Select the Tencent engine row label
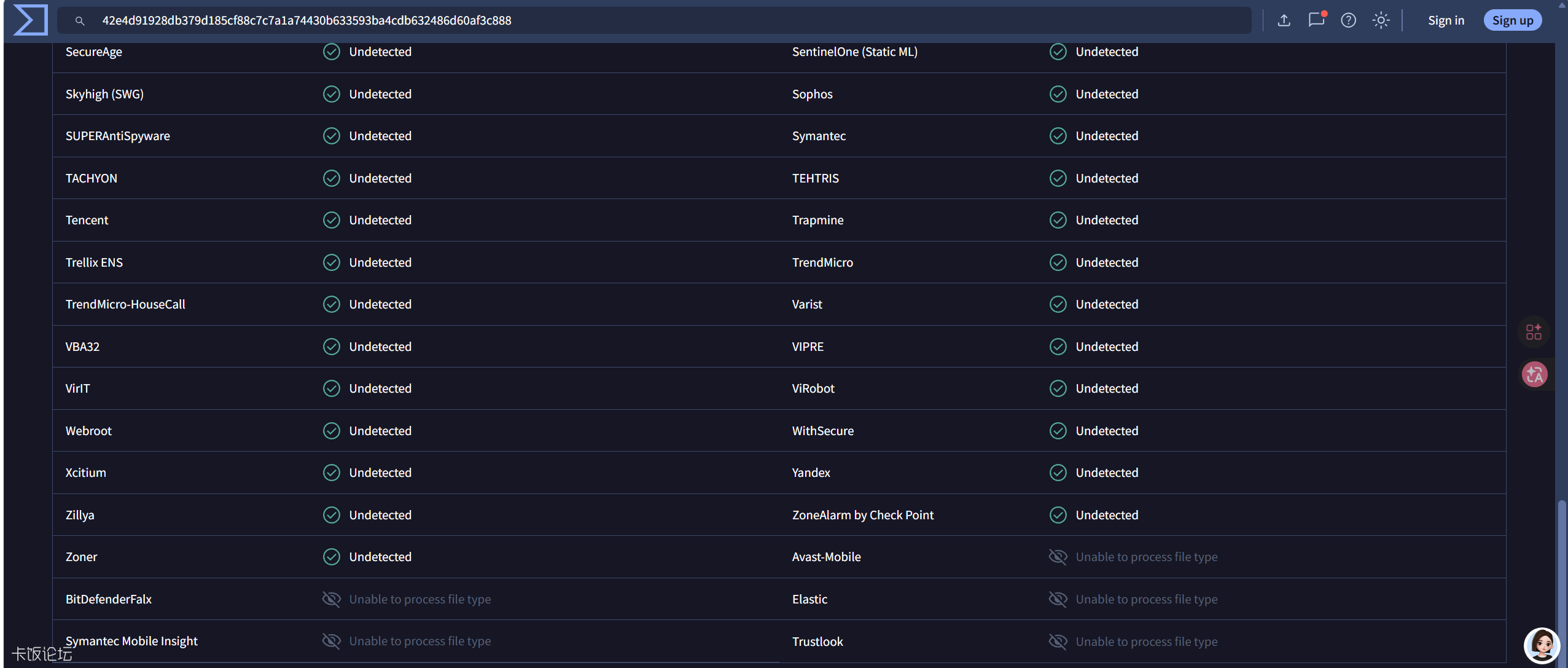This screenshot has width=1568, height=668. 87,220
